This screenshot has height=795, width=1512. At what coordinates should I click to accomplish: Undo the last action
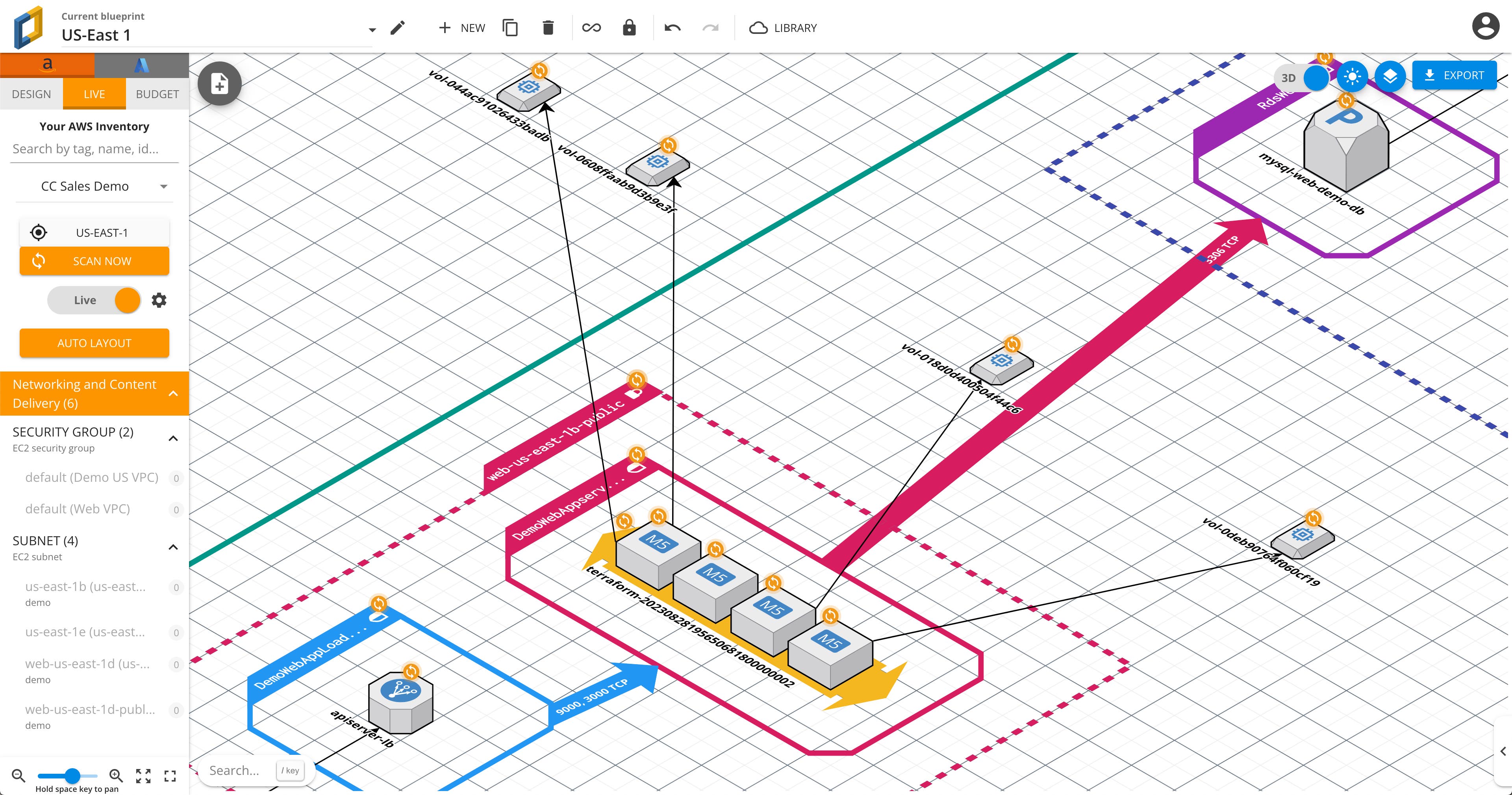[x=673, y=28]
